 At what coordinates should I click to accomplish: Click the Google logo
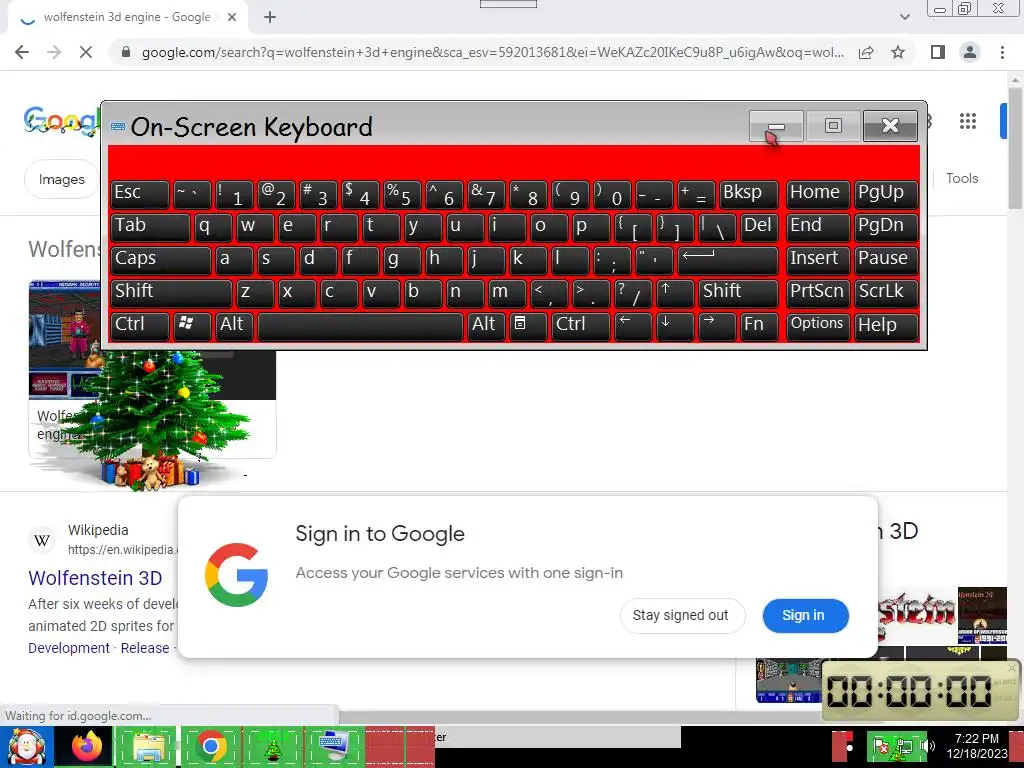pyautogui.click(x=61, y=122)
